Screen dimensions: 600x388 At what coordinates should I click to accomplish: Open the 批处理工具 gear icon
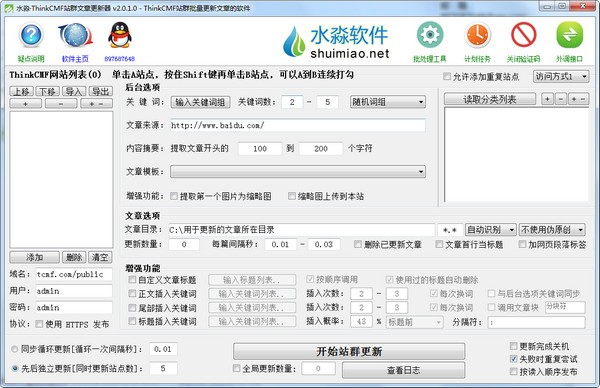[430, 35]
